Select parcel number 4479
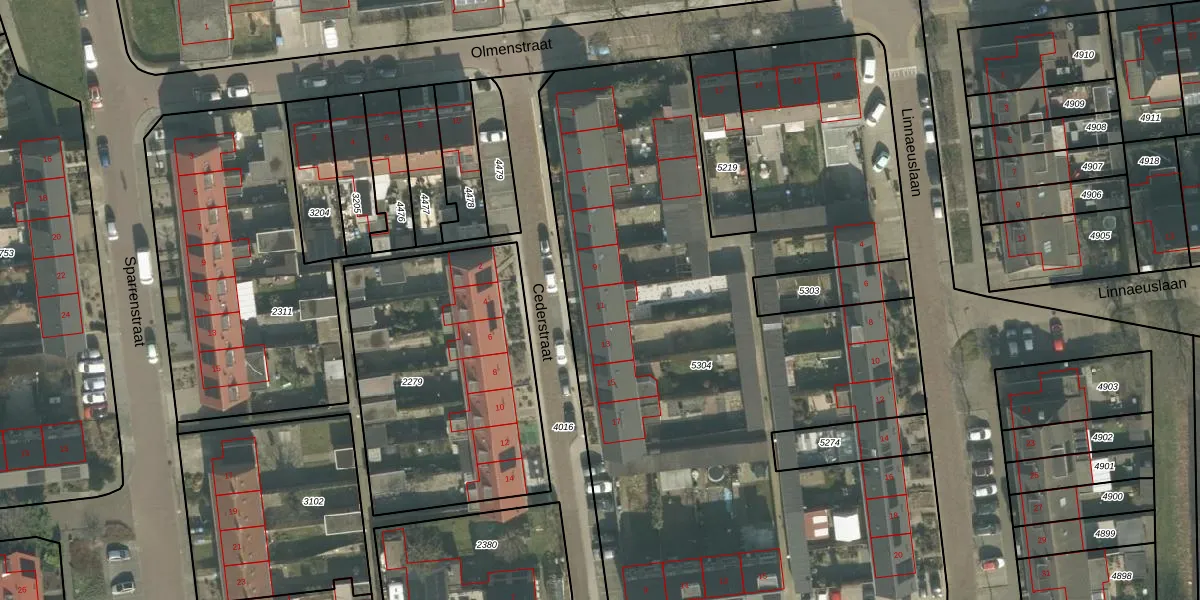The image size is (1200, 600). (499, 168)
